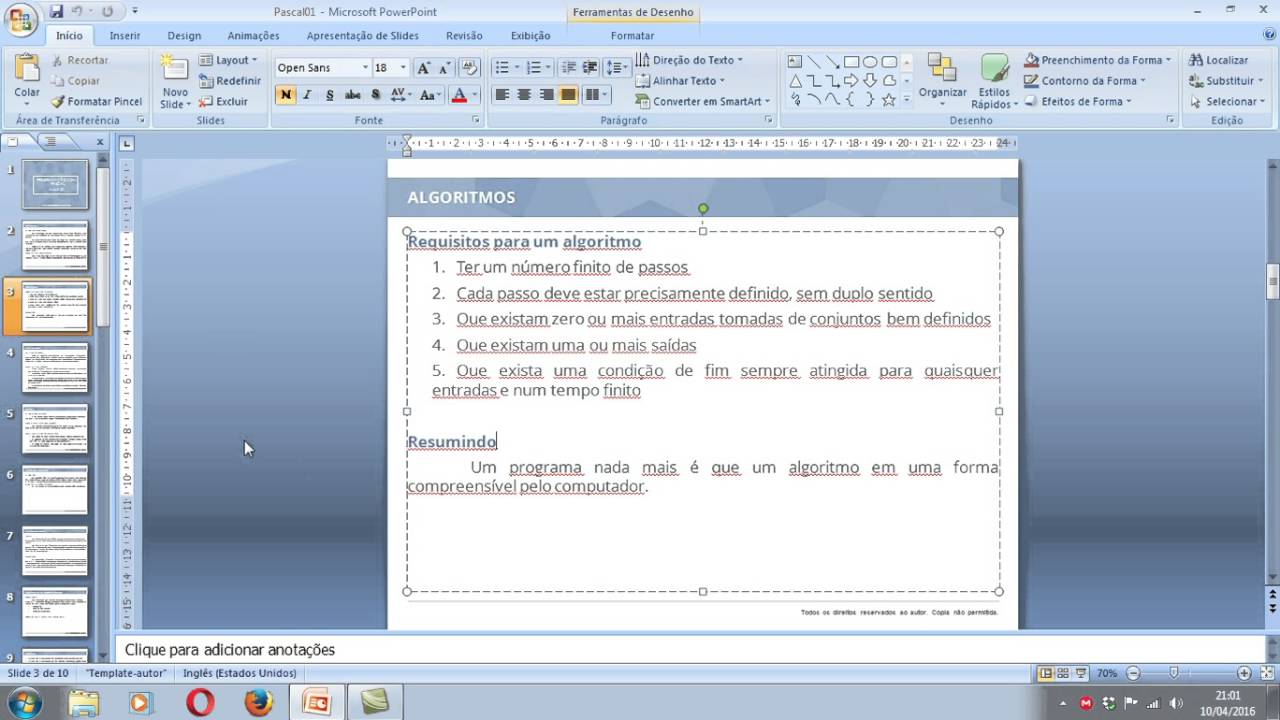Decrease font size with the small A icon
The height and width of the screenshot is (720, 1280).
tap(443, 68)
